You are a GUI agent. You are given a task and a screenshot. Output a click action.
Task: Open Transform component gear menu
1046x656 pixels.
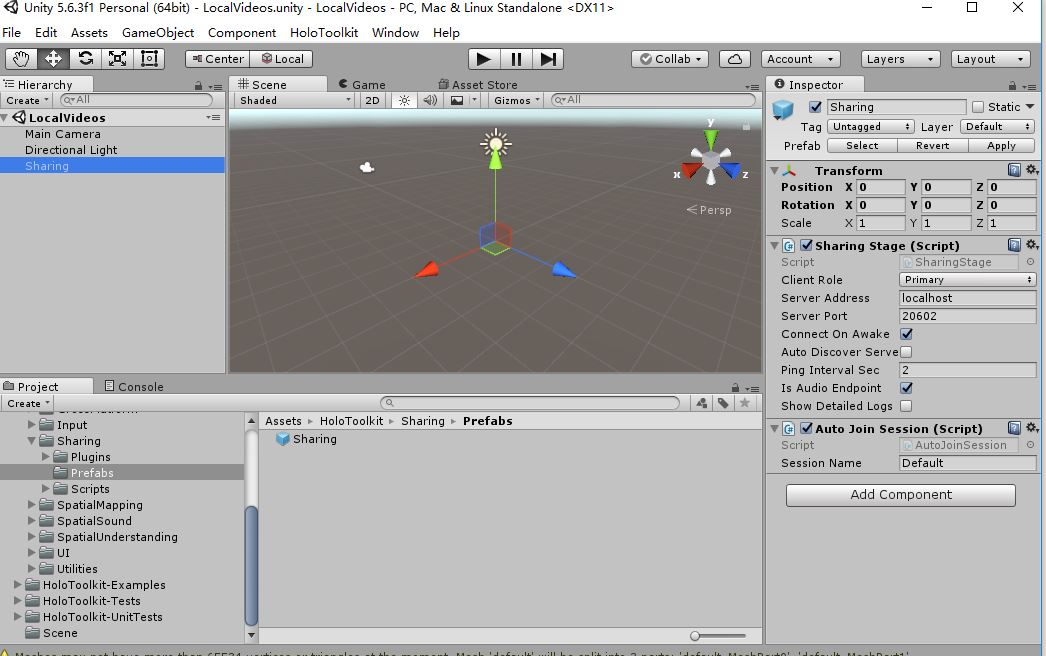(x=1032, y=170)
